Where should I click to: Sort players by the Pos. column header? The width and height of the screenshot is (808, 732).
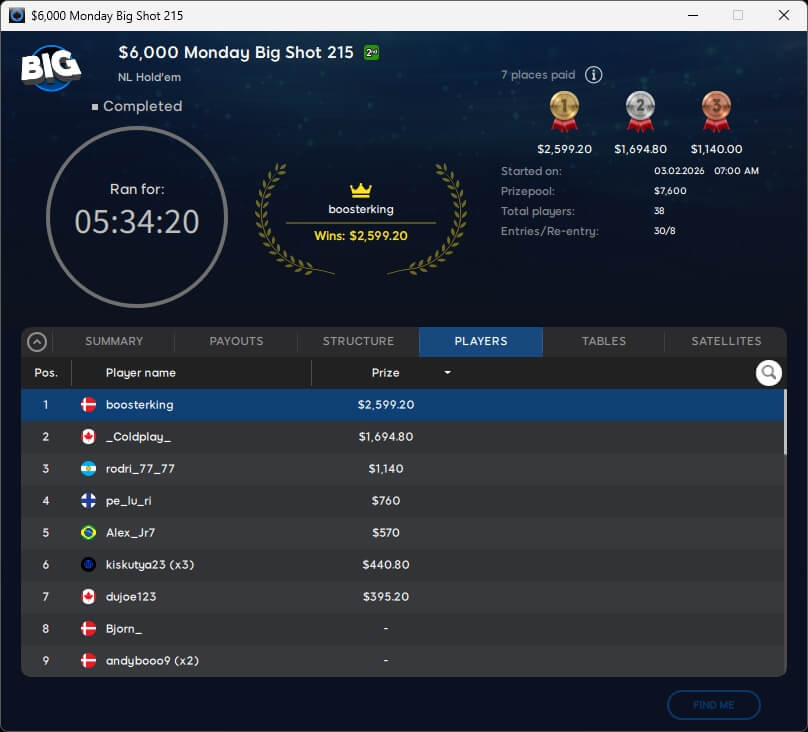(46, 373)
